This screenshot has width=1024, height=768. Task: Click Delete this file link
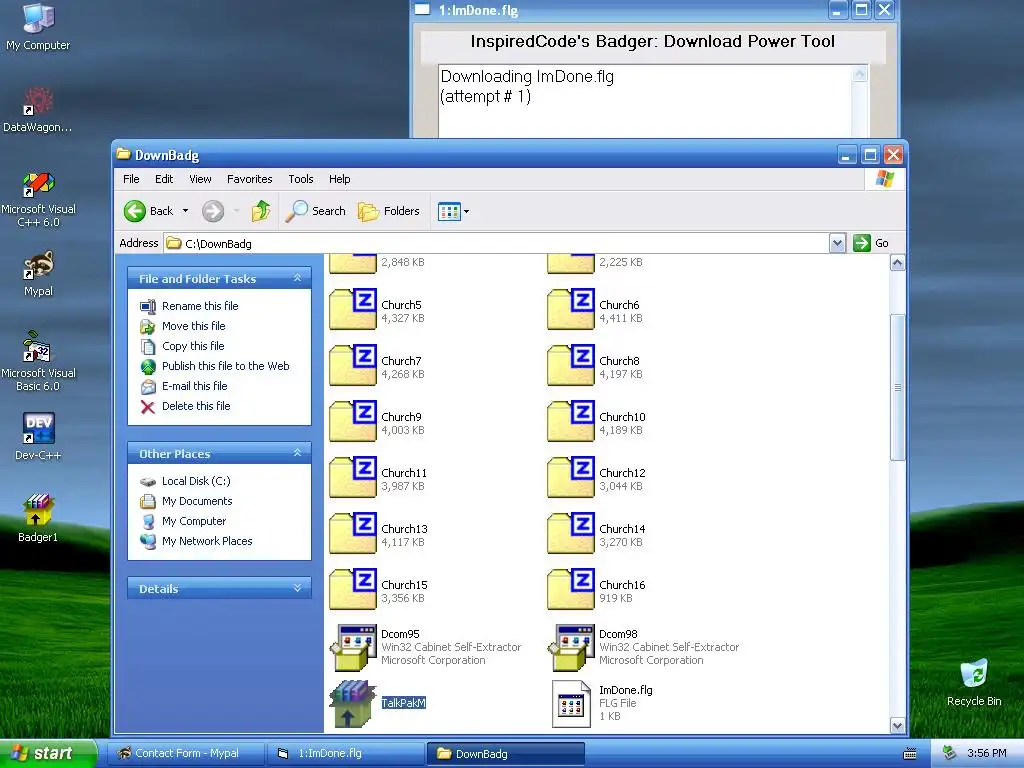point(196,406)
